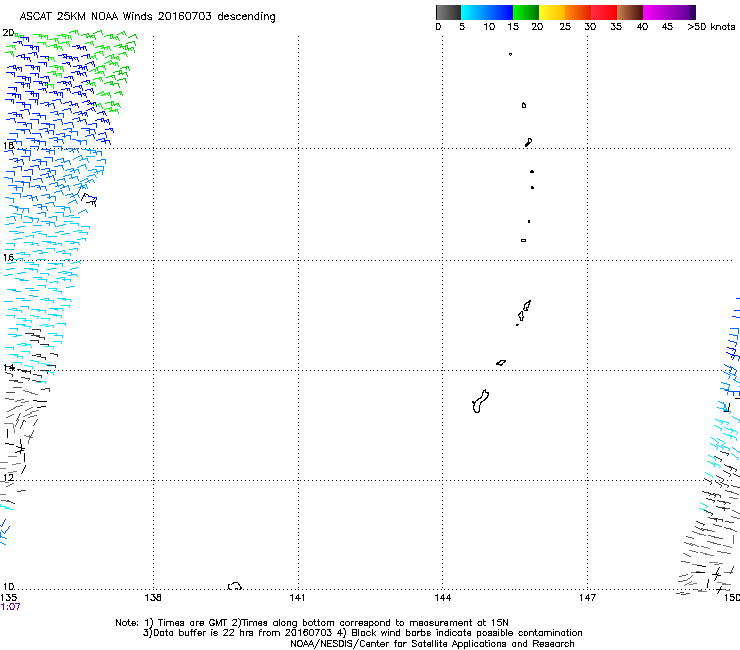
Task: Click the 'Black wind barbs indicate possible contamination' note
Action: (460, 633)
